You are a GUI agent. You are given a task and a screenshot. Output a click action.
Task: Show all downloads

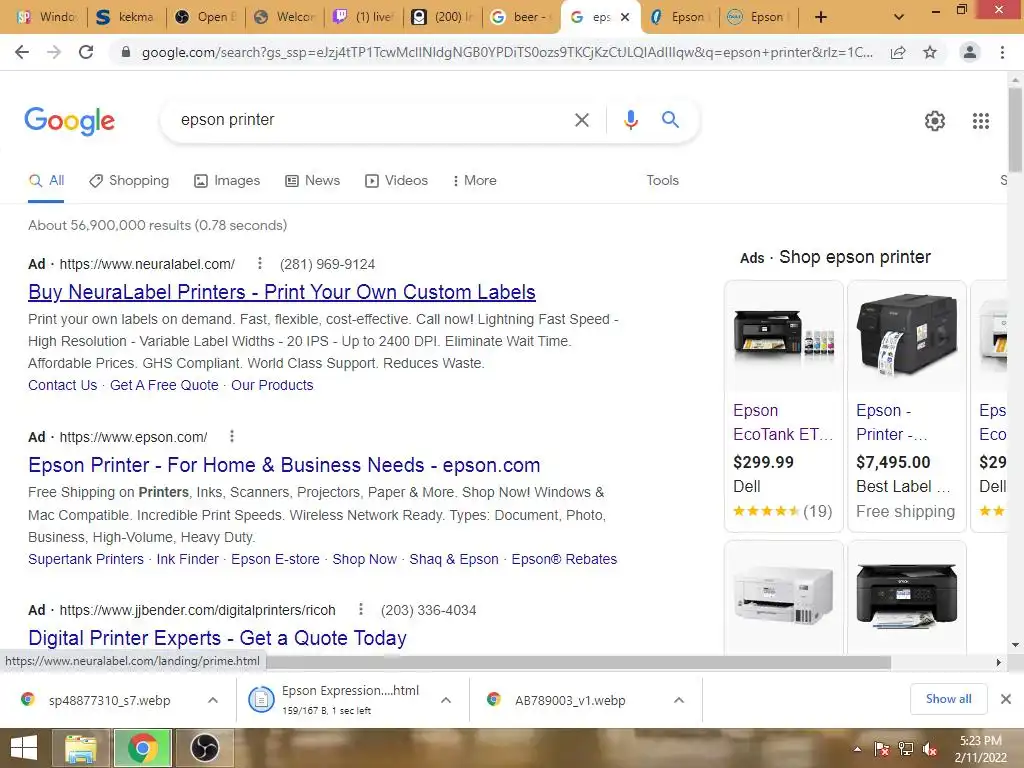pyautogui.click(x=948, y=699)
